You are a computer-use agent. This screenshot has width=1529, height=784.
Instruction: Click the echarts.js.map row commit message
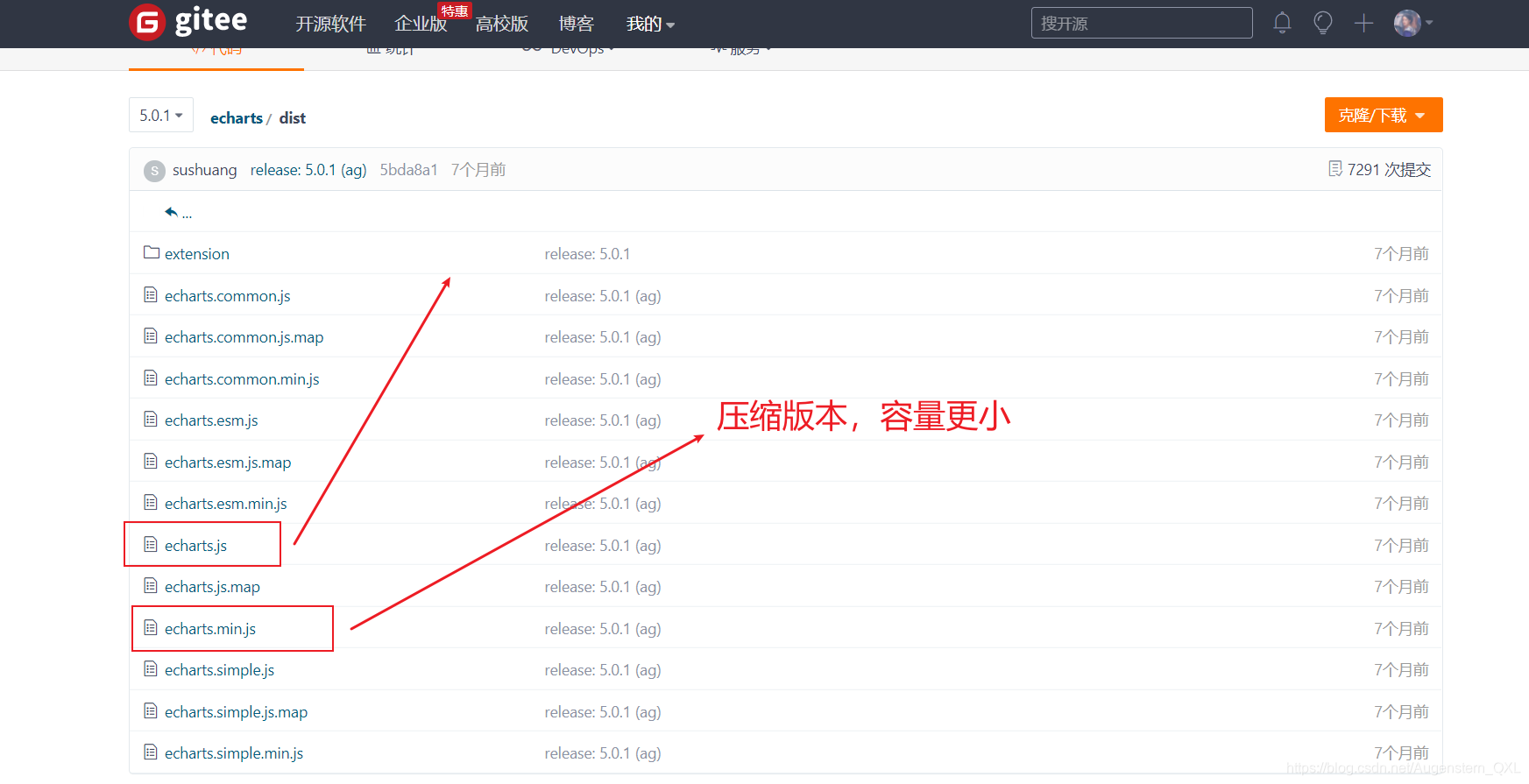click(x=603, y=587)
